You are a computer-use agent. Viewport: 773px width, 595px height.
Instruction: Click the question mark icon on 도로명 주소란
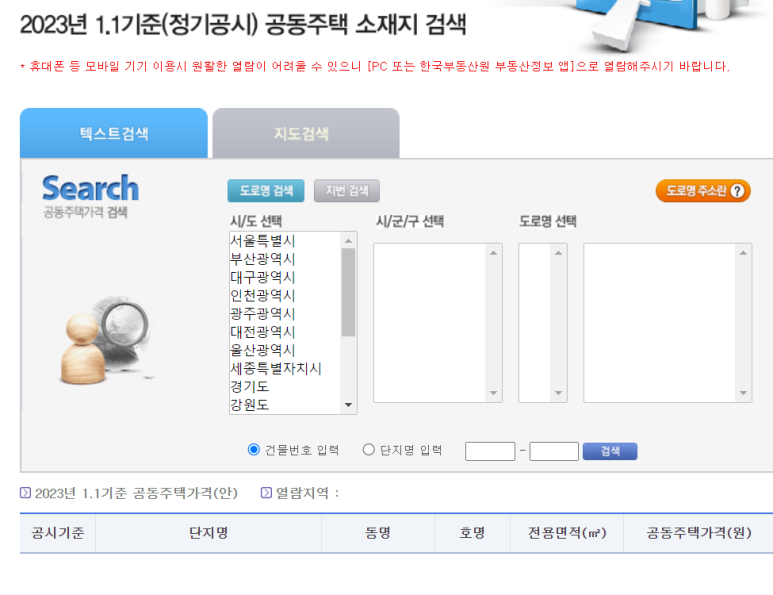click(x=737, y=191)
